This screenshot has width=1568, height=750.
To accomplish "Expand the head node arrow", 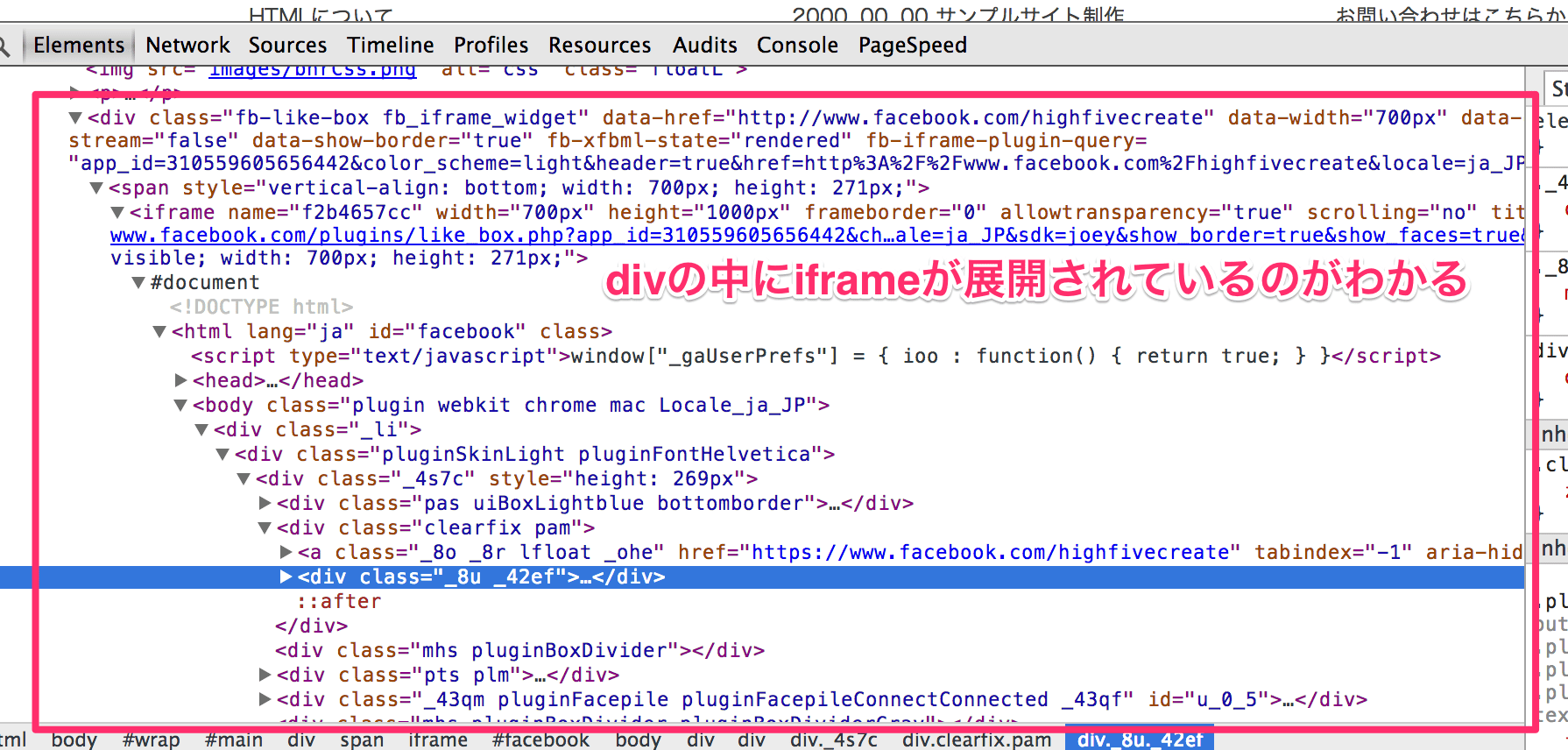I will (180, 380).
